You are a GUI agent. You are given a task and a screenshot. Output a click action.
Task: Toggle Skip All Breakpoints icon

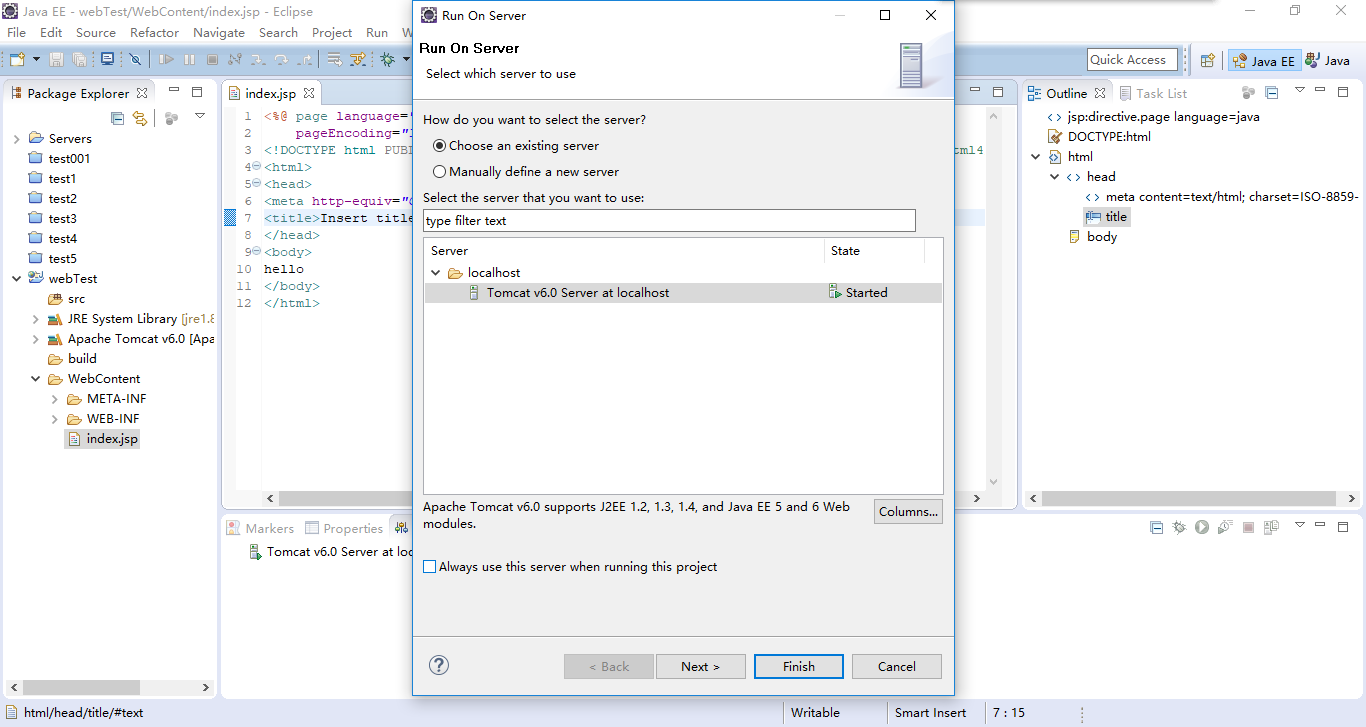(135, 60)
